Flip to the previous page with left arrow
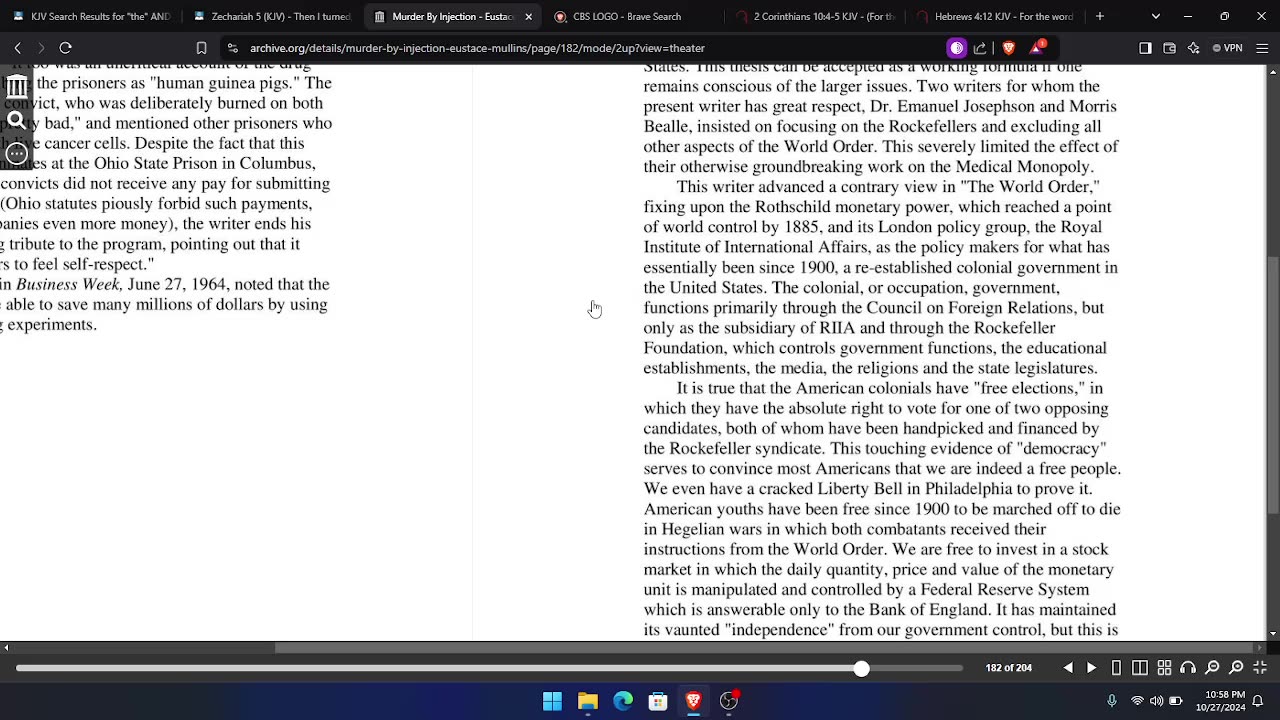This screenshot has width=1280, height=720. point(1068,668)
